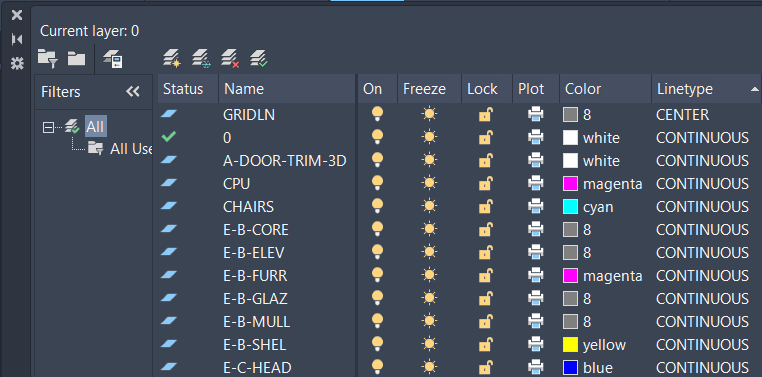Toggle plotting for CPU layer

point(536,183)
